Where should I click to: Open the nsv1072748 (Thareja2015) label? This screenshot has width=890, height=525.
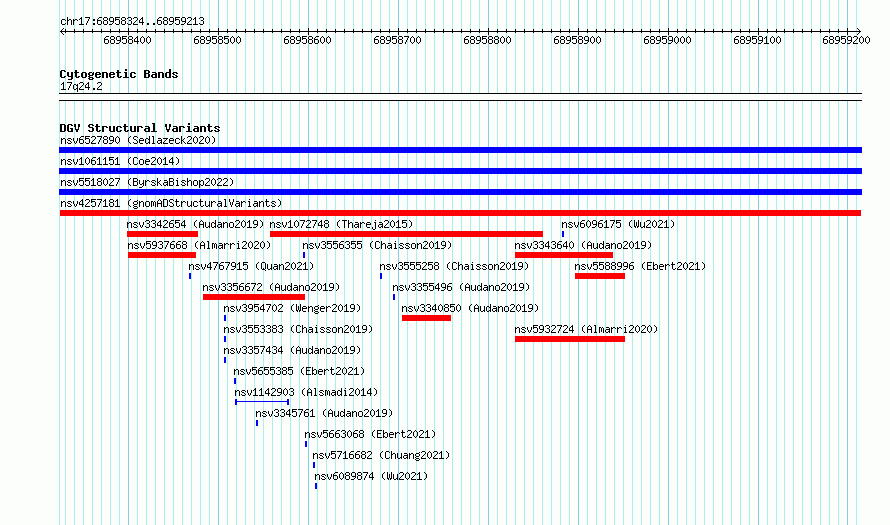tap(341, 224)
